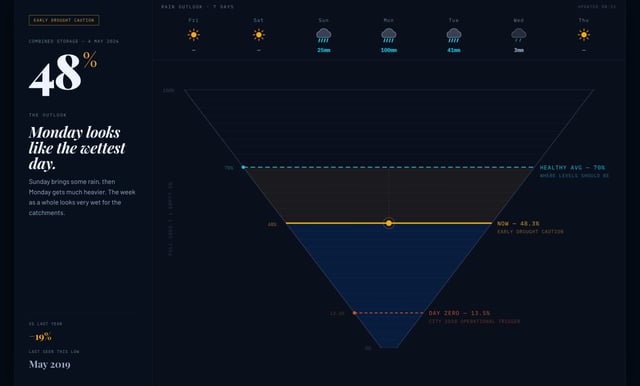Click Sunday's rain cloud icon
The width and height of the screenshot is (640, 386).
(324, 35)
